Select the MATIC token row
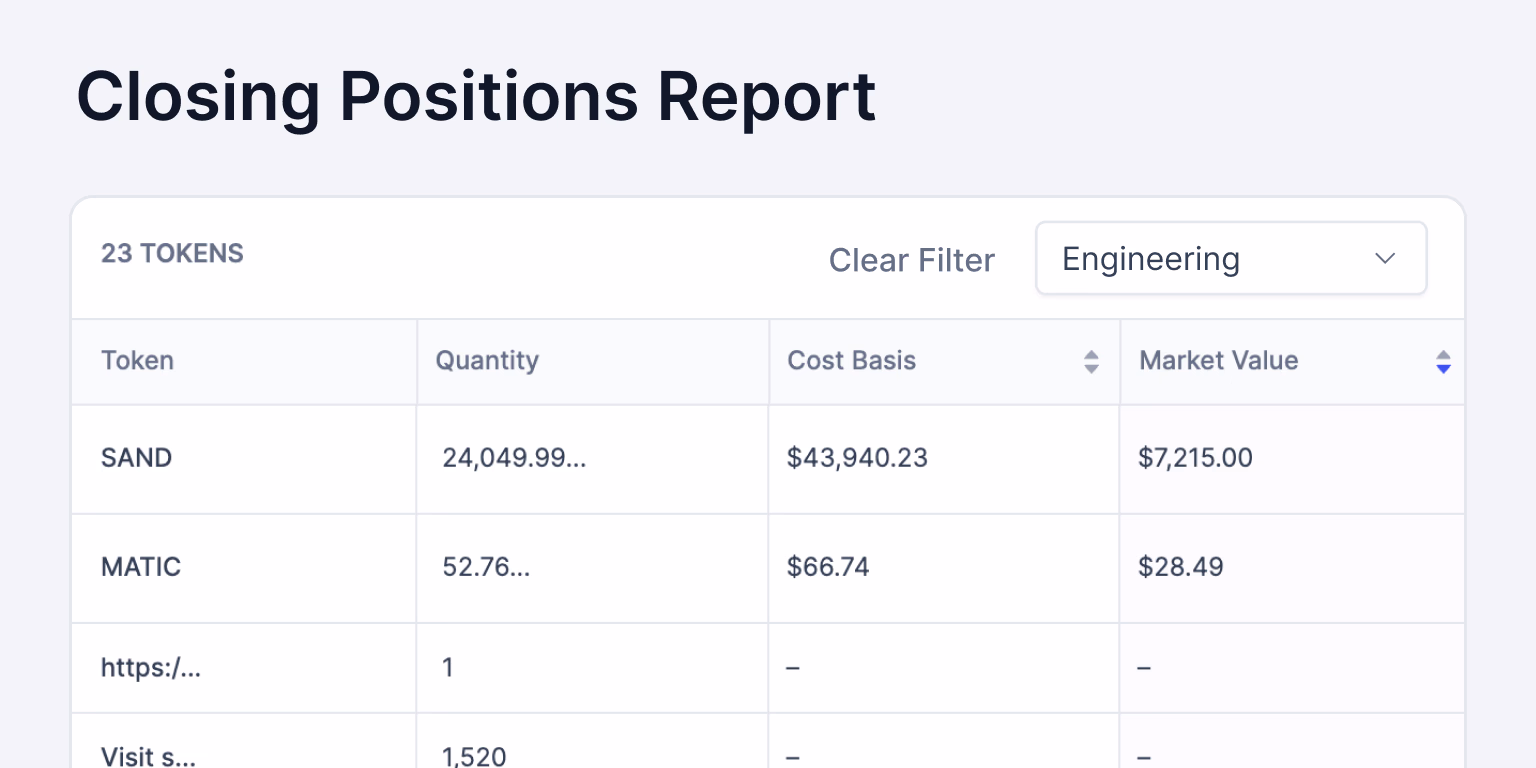The image size is (1536, 768). tap(141, 567)
